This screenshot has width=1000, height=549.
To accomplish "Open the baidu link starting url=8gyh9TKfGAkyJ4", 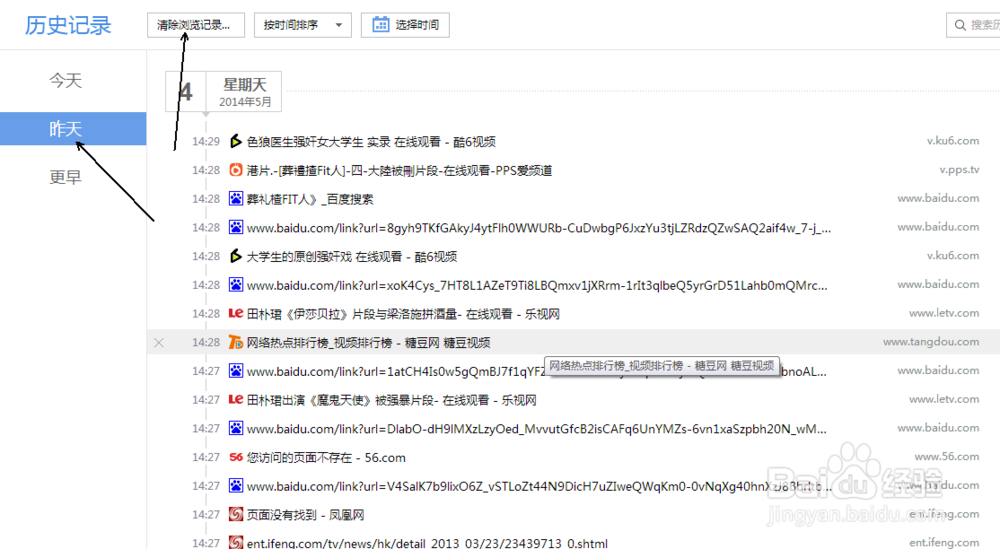I will tap(538, 228).
